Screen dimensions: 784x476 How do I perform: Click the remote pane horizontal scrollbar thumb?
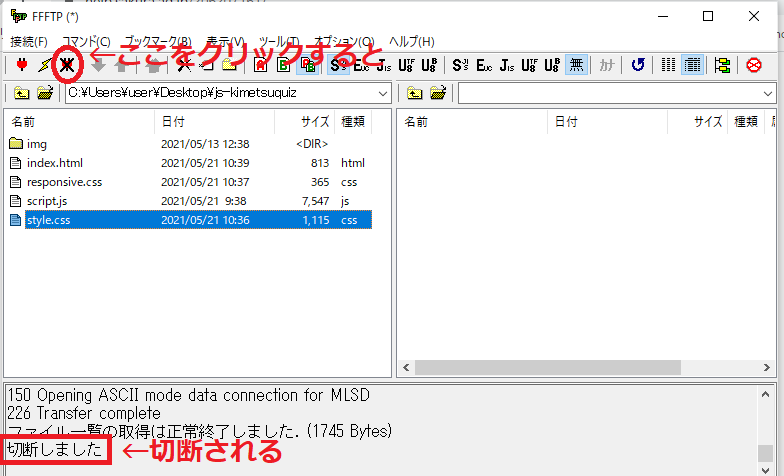click(548, 368)
